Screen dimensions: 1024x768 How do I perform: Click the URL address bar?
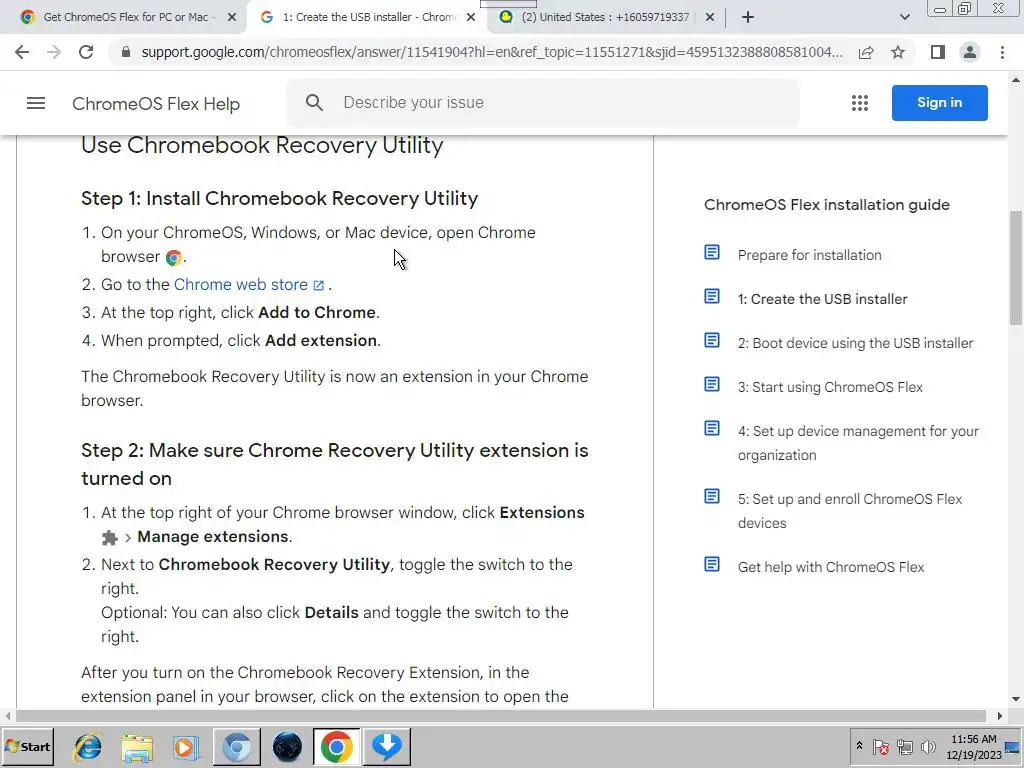tap(491, 52)
